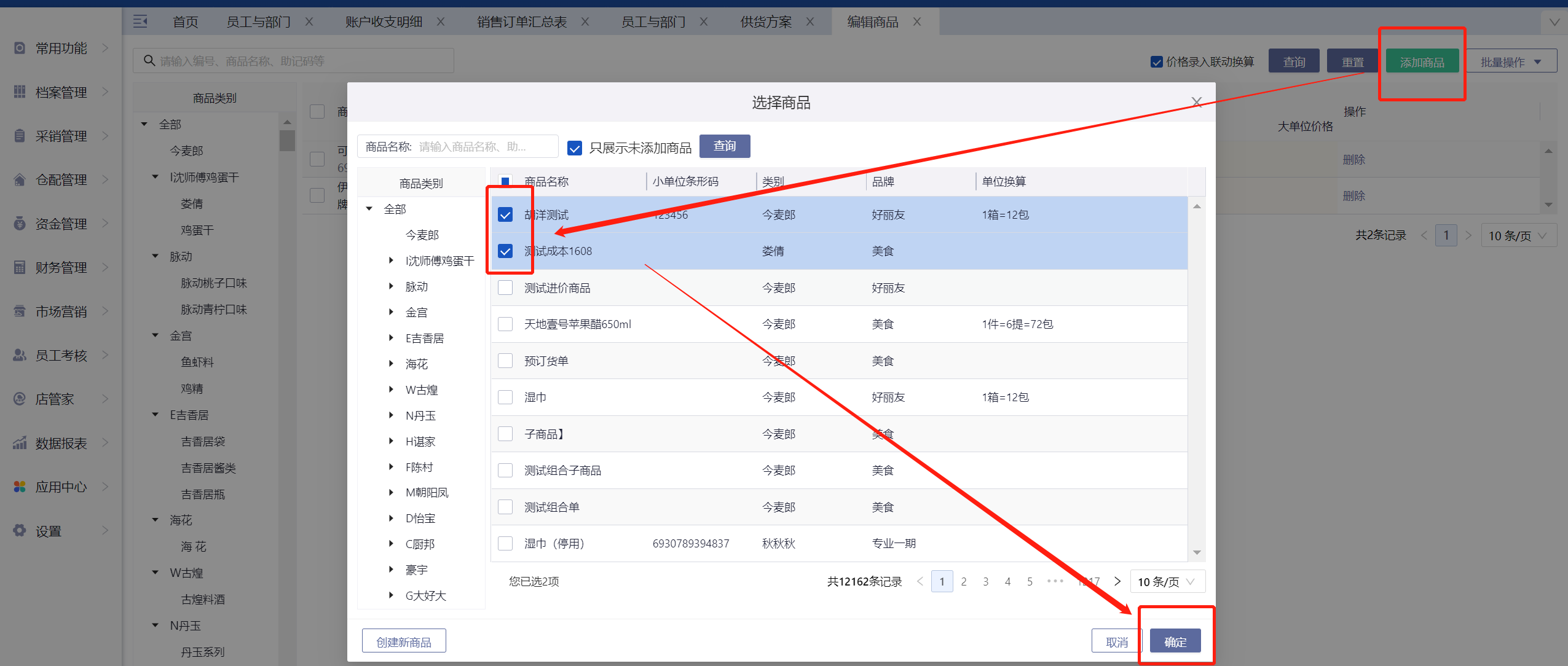Image resolution: width=1568 pixels, height=666 pixels.
Task: Click the 确定 button in dialog
Action: click(1175, 641)
